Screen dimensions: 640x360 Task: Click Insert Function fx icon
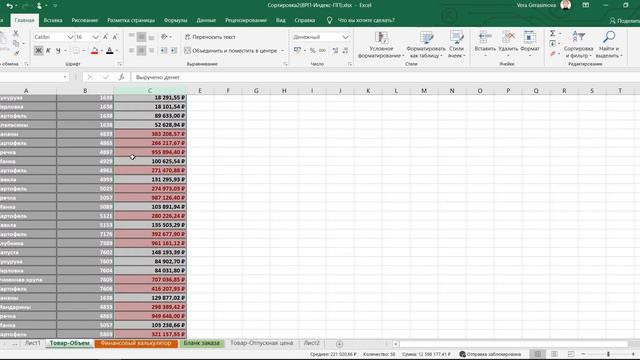pyautogui.click(x=121, y=77)
